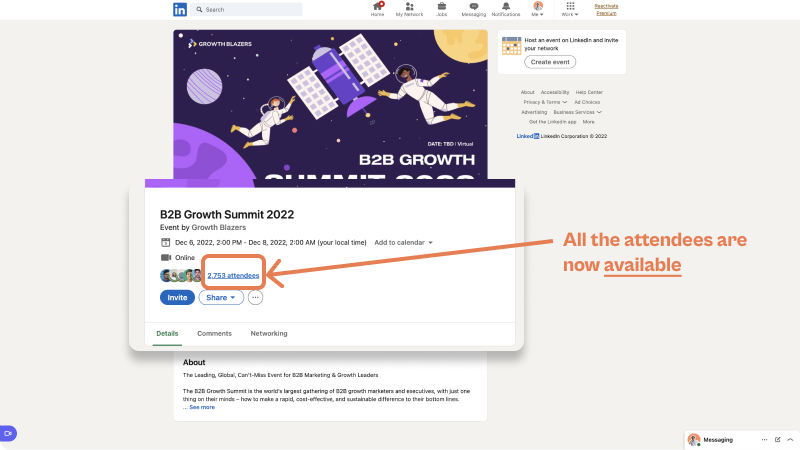Viewport: 800px width, 450px height.
Task: Focus the LinkedIn search field
Action: click(246, 9)
